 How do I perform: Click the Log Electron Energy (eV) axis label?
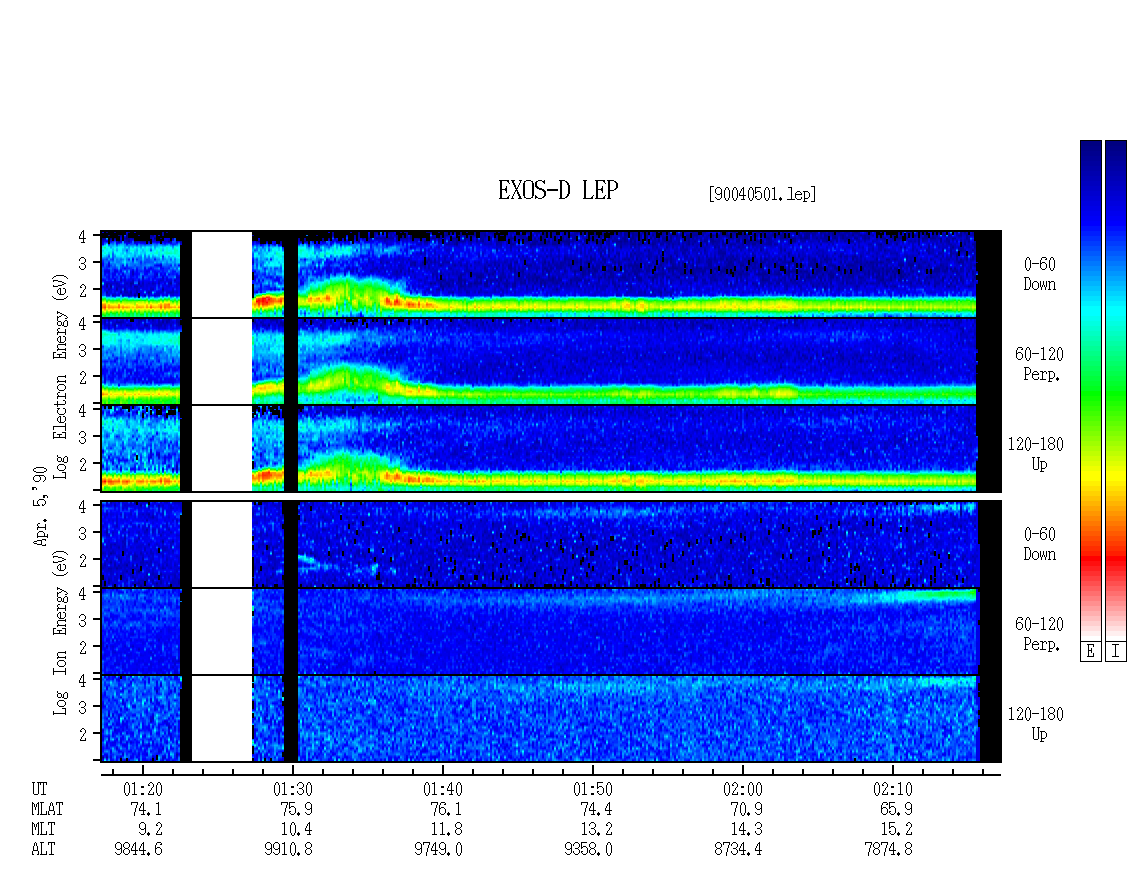click(x=61, y=375)
